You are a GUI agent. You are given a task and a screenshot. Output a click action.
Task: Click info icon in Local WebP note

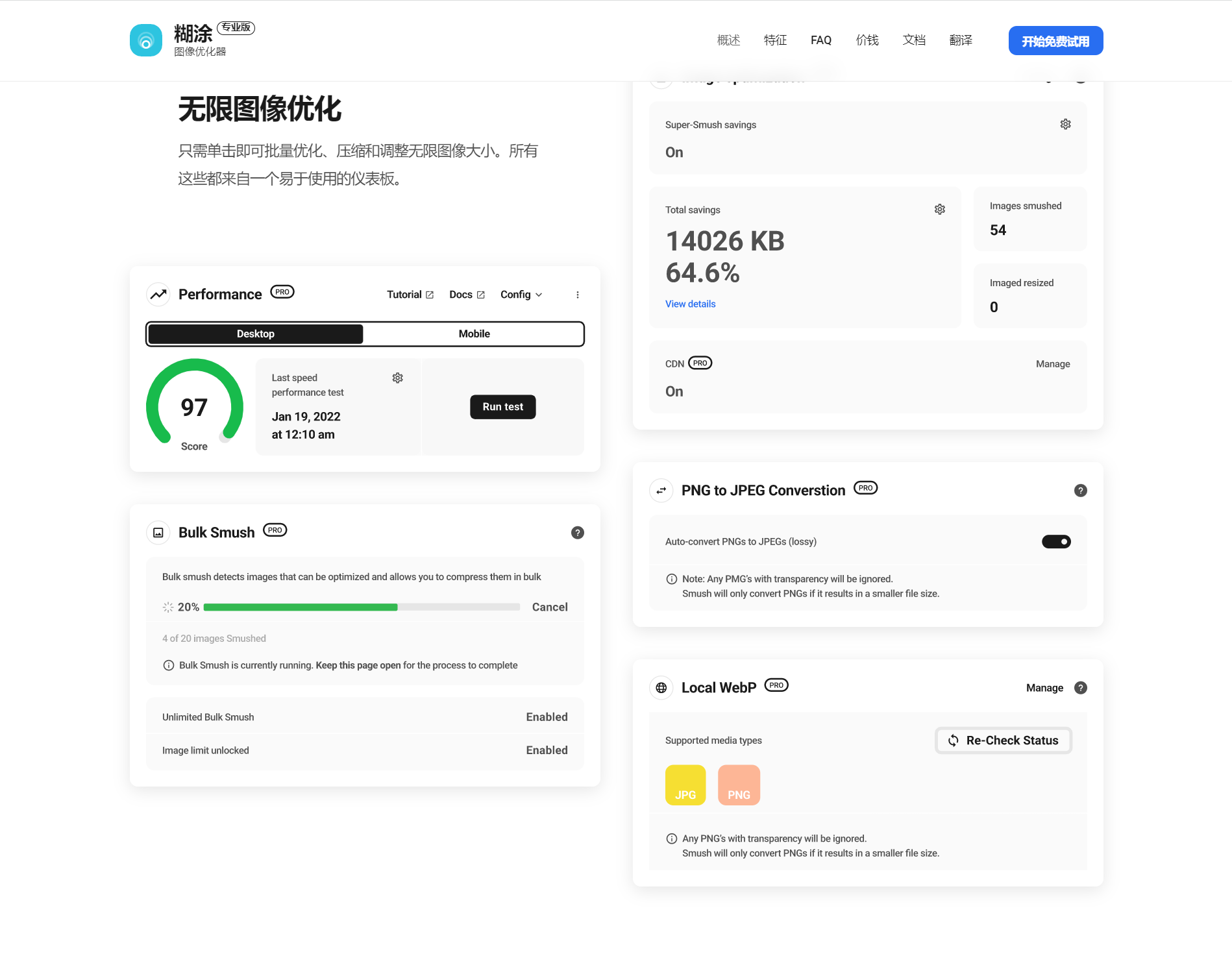[672, 838]
